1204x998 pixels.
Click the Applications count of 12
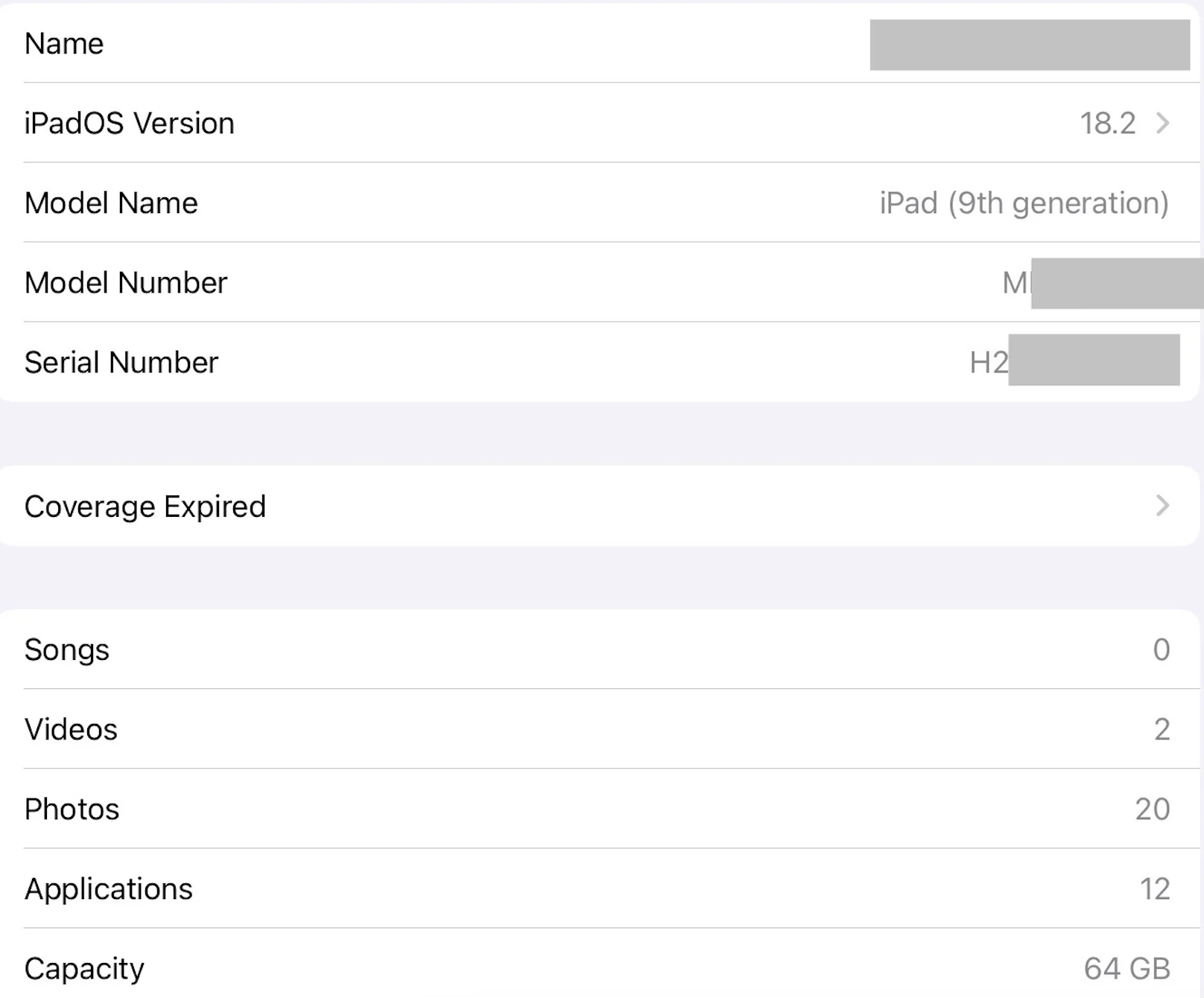click(x=1154, y=889)
